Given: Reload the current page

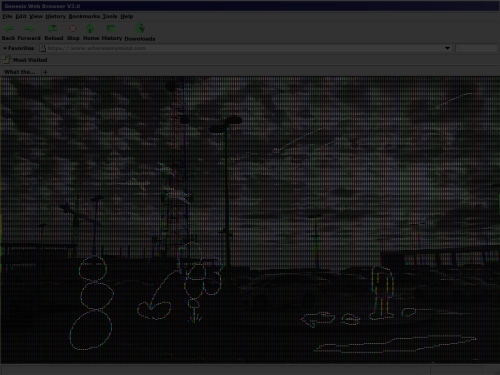Looking at the screenshot, I should coord(53,29).
